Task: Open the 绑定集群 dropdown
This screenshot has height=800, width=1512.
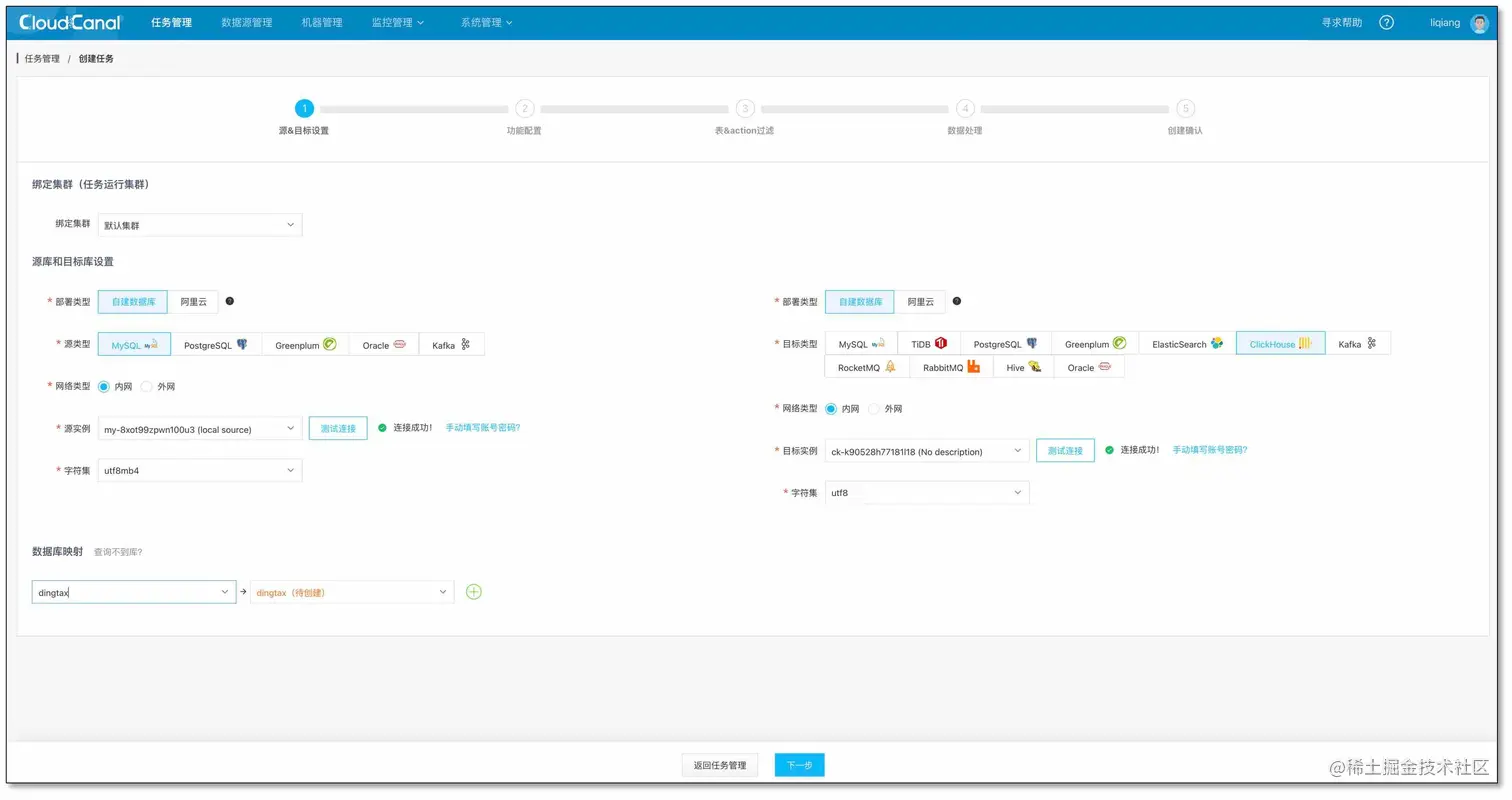Action: click(x=200, y=225)
